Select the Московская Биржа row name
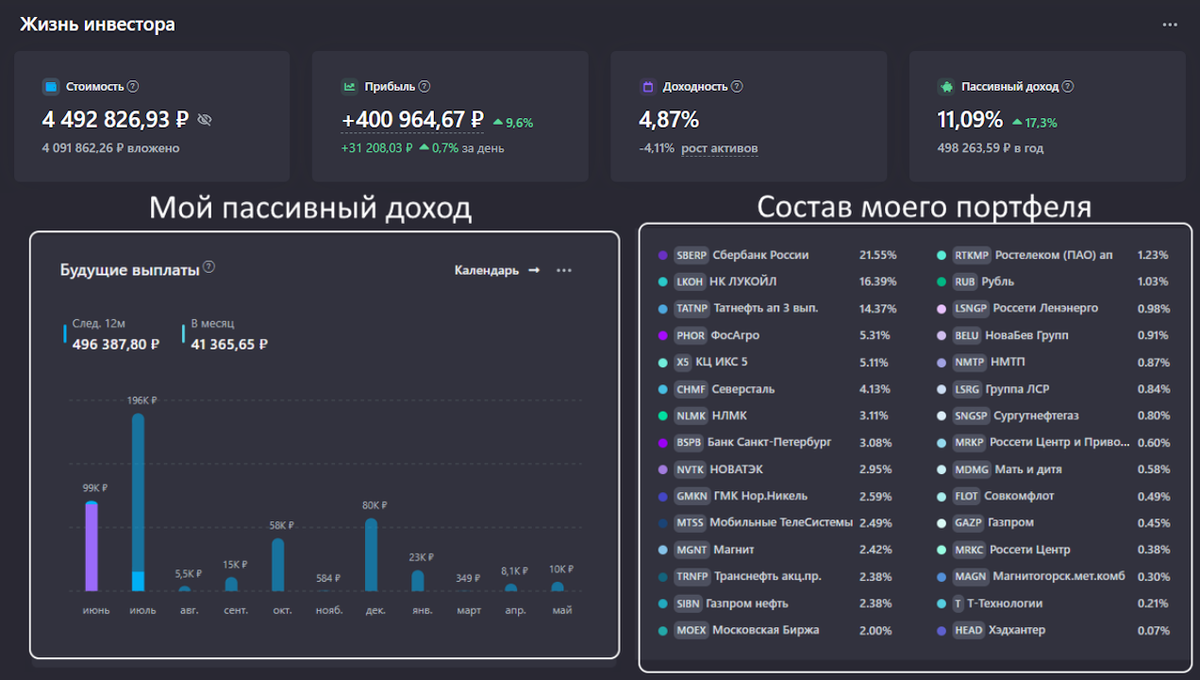The height and width of the screenshot is (680, 1200). tap(766, 630)
